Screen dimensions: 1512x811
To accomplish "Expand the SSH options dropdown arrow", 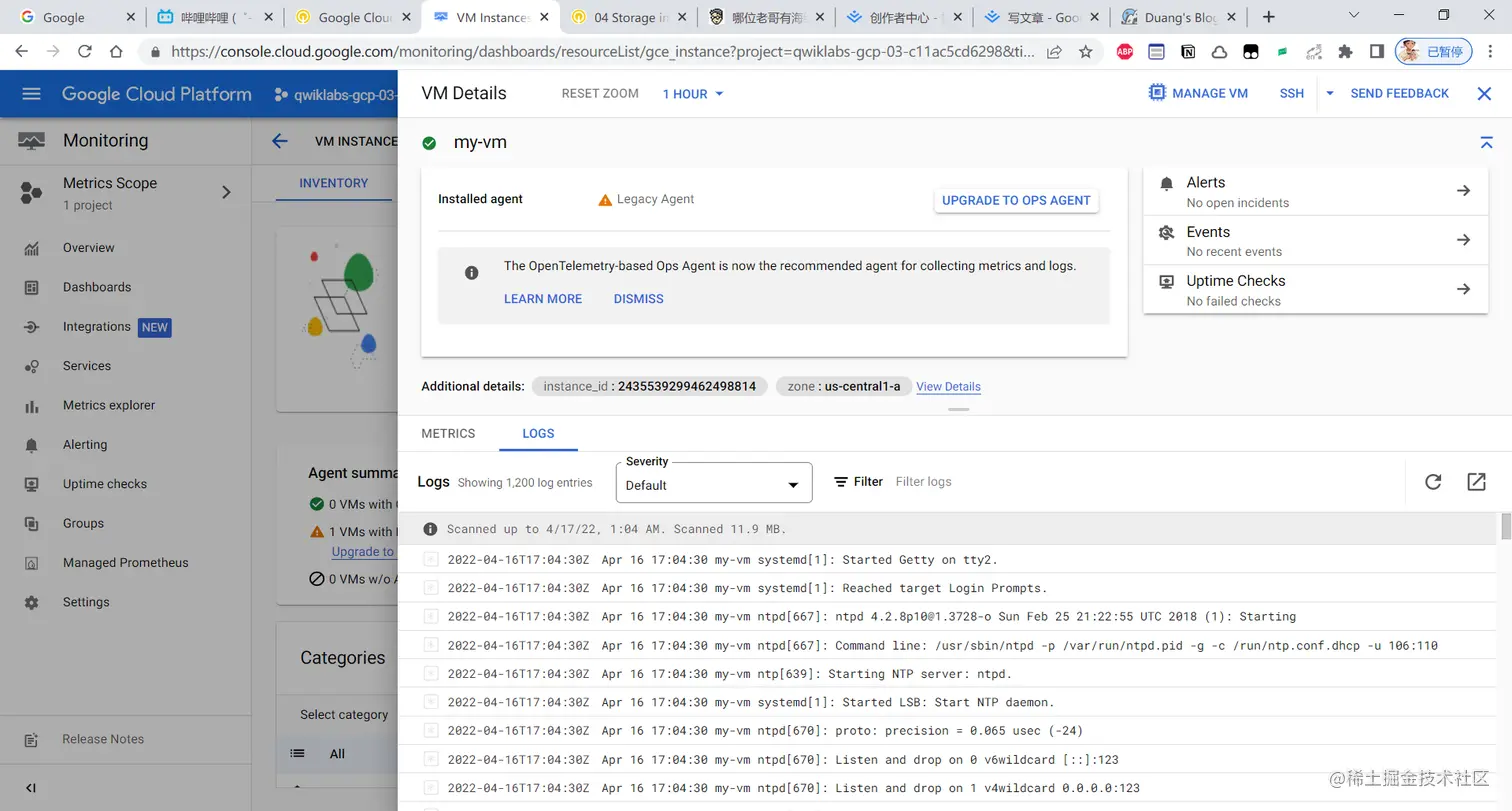I will pos(1330,93).
